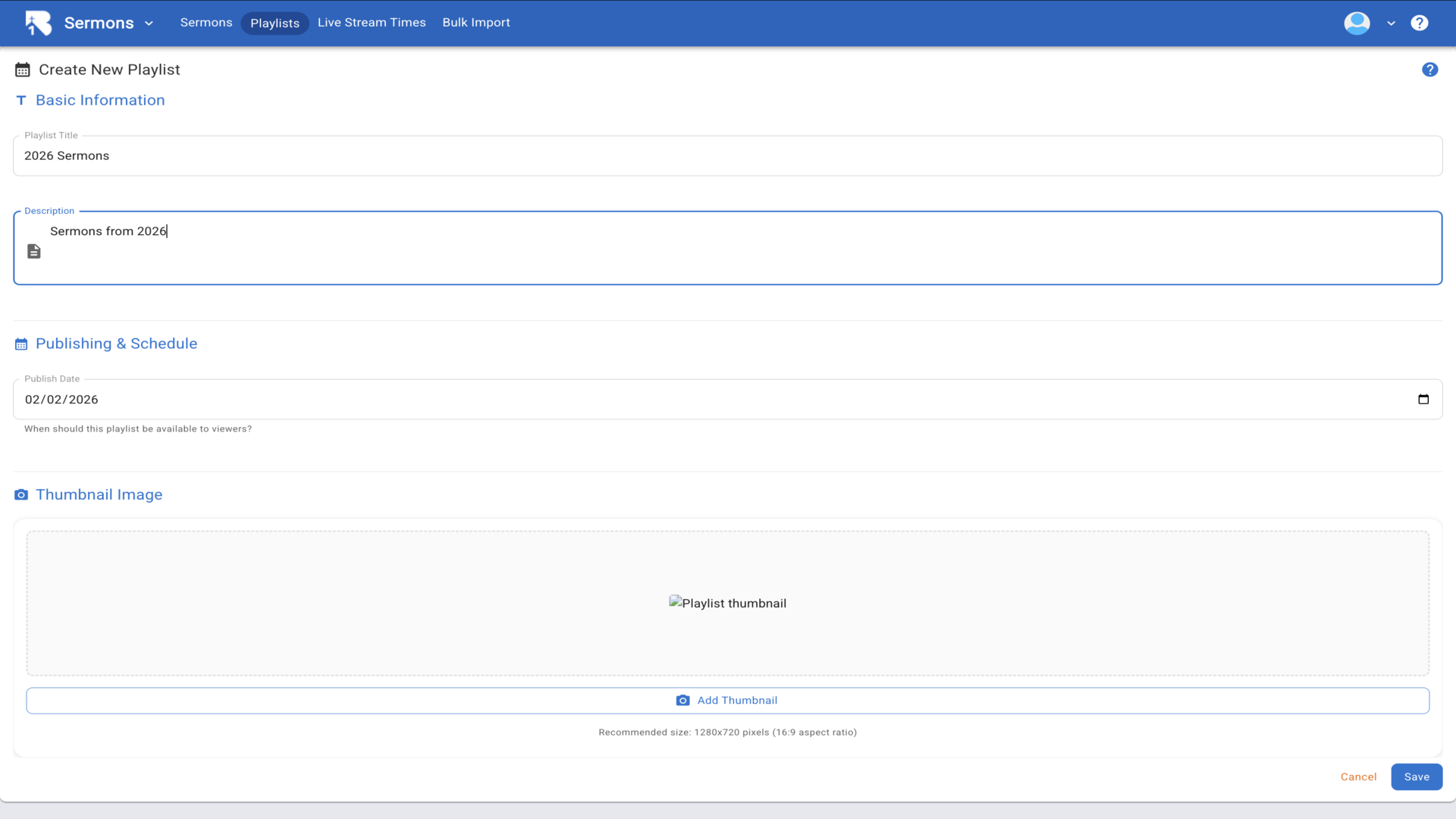Click the calendar icon beside Create New Playlist
Screen dimensions: 1456x819
23,70
